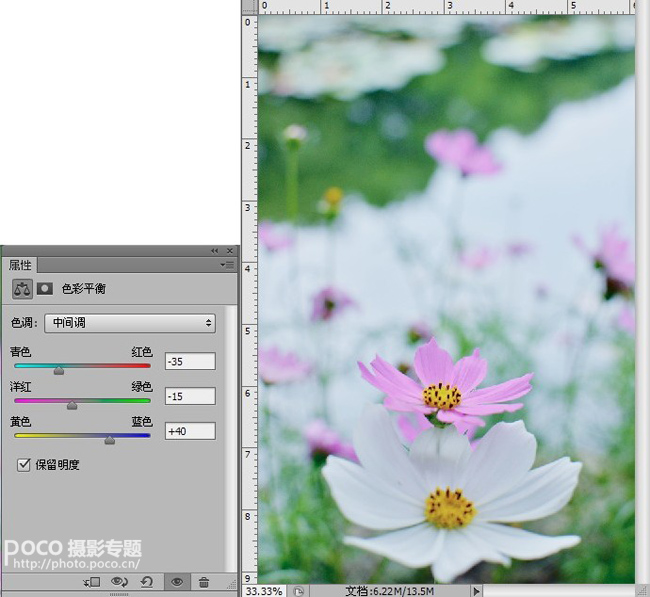The width and height of the screenshot is (650, 597).
Task: Click the 红色 red label
Action: 142,352
